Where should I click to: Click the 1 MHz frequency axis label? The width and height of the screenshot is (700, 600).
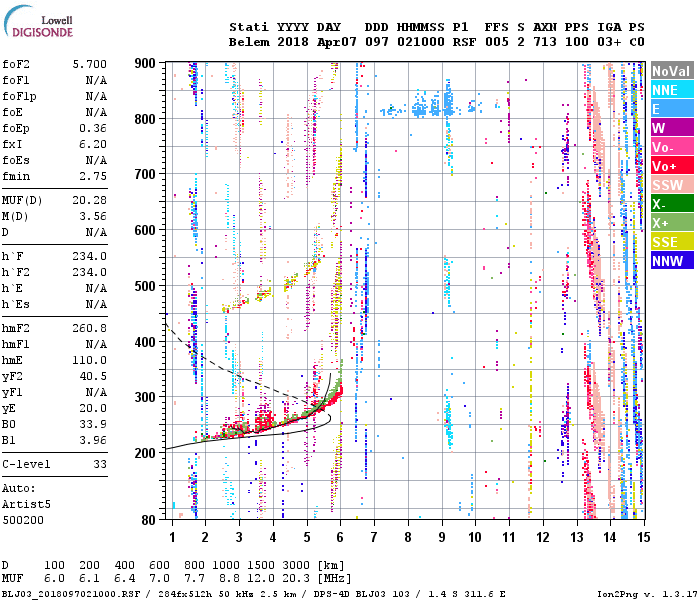pyautogui.click(x=172, y=537)
